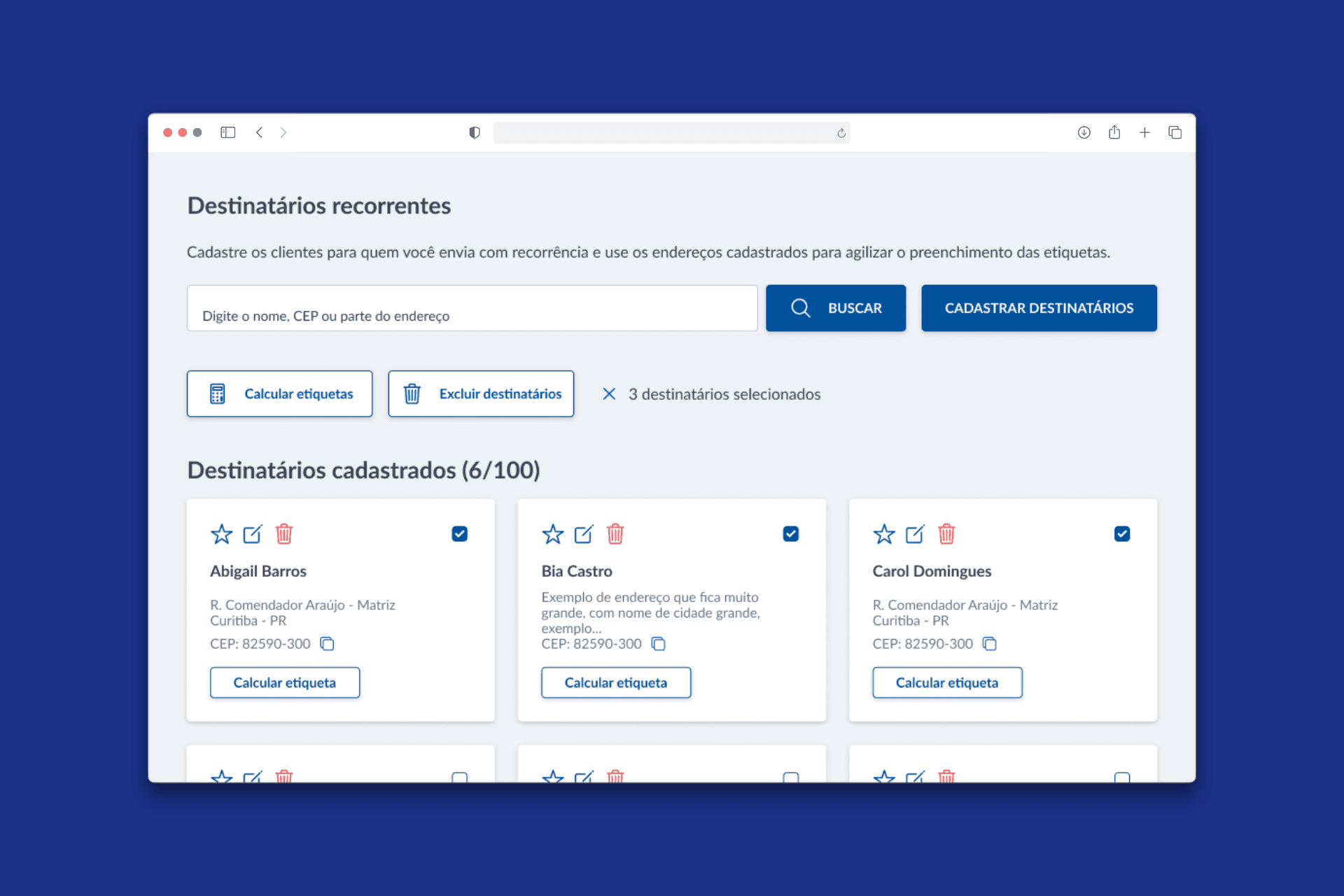Click the Excluir destinatários button

coord(481,394)
